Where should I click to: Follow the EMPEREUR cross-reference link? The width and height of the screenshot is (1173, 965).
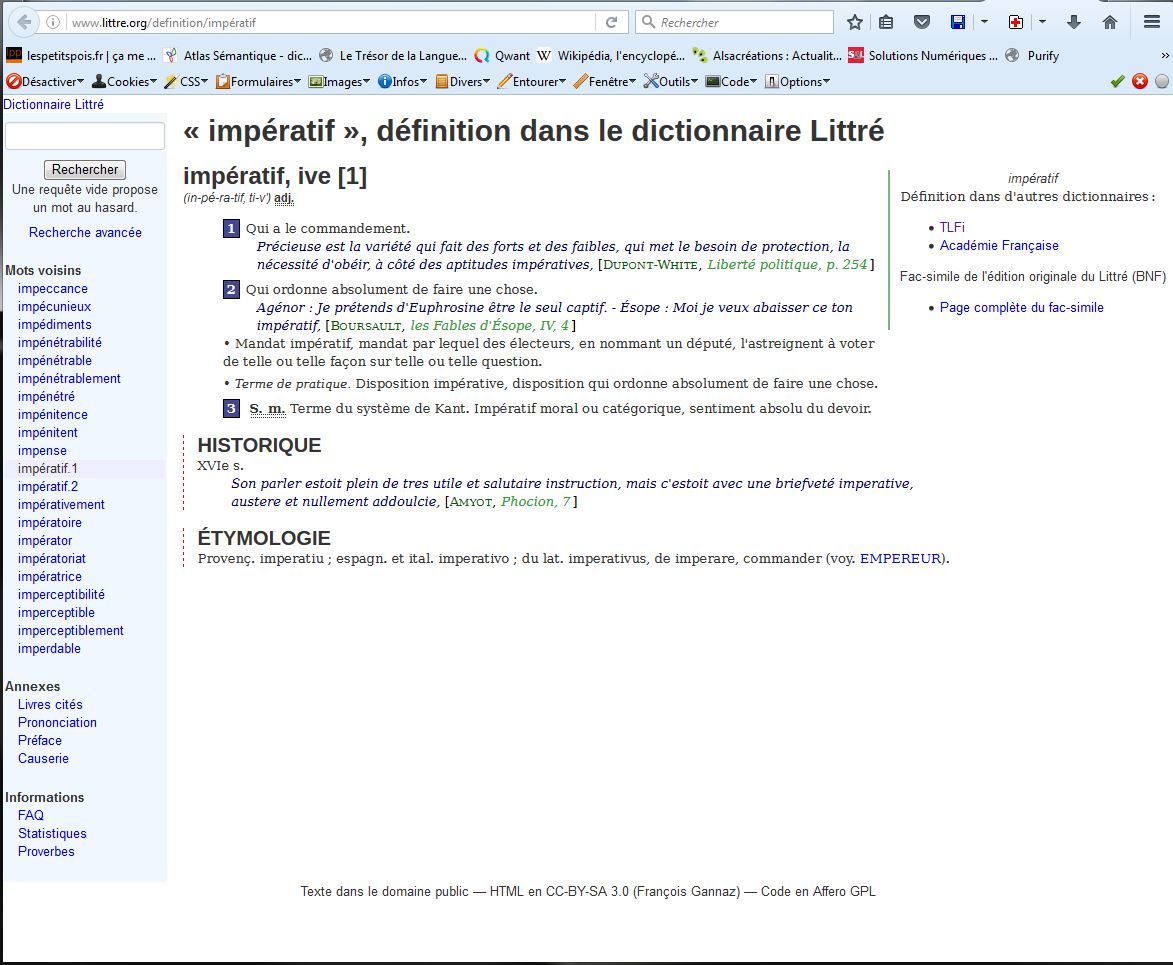(x=900, y=559)
